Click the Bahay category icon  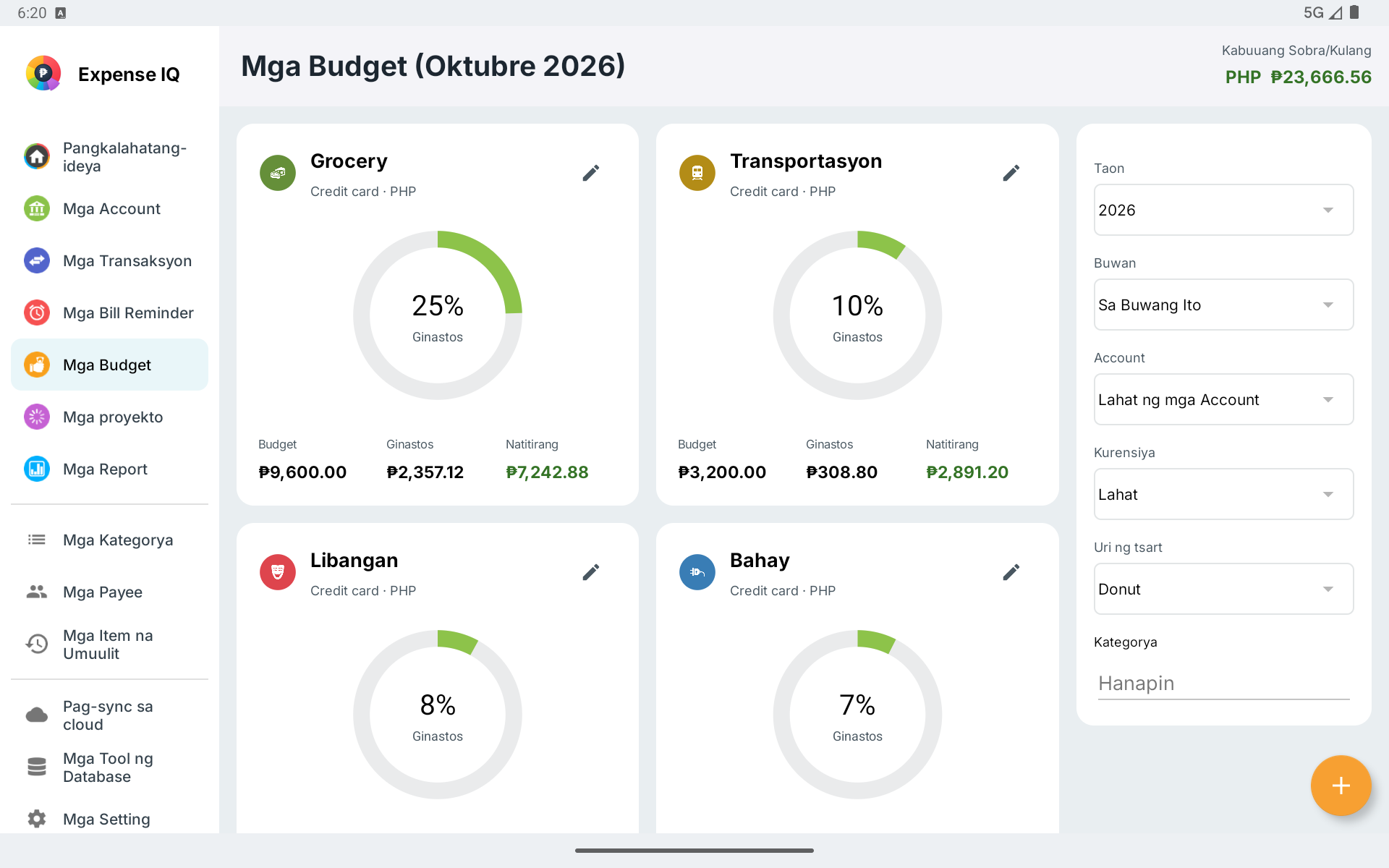tap(697, 572)
